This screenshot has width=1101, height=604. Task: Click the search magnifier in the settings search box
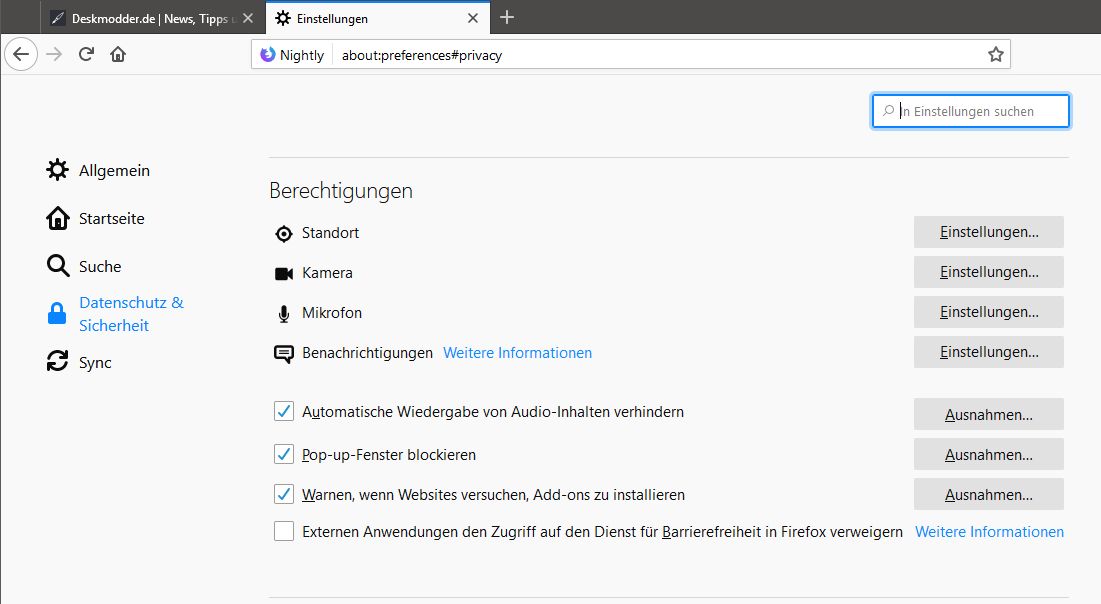click(888, 111)
